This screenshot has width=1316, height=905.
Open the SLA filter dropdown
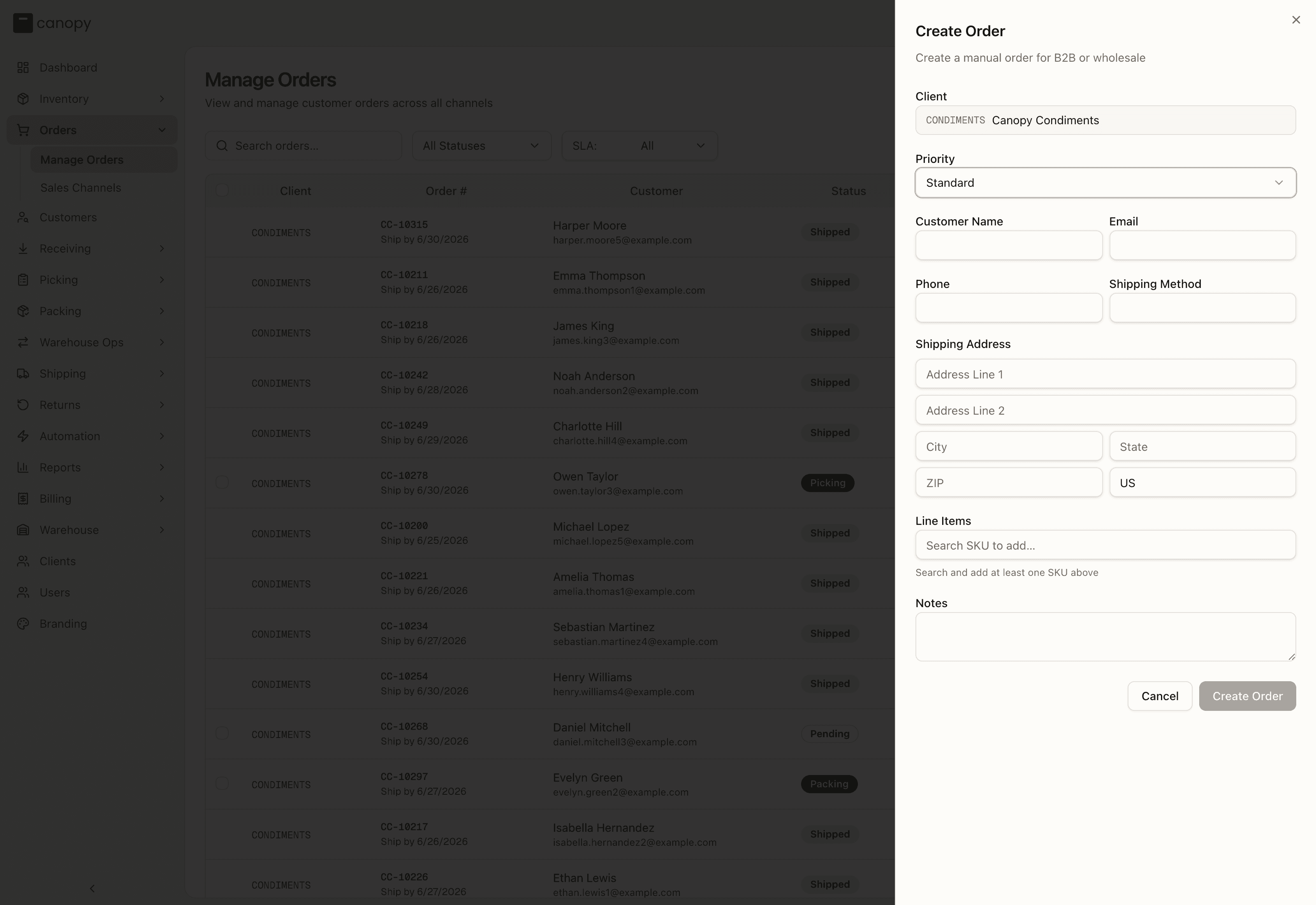639,146
